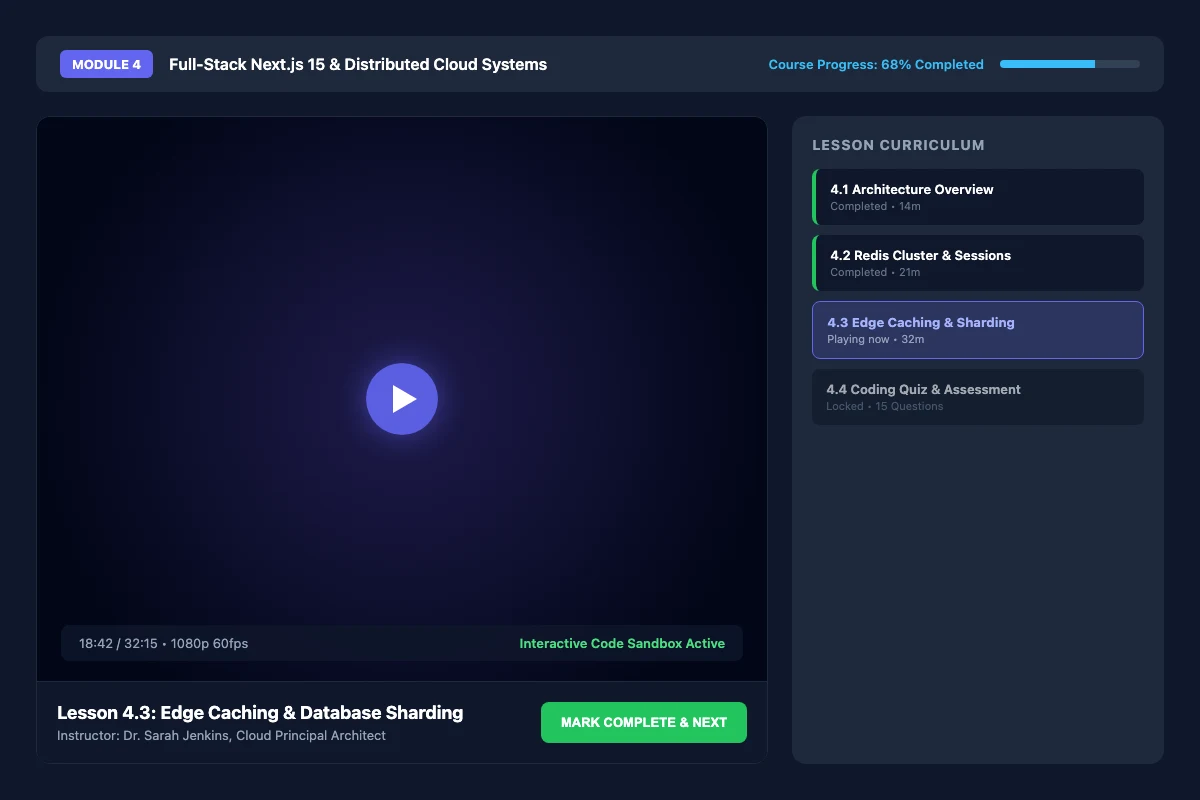This screenshot has width=1200, height=800.
Task: Click the Interactive Code Sandbox Active label
Action: (622, 643)
